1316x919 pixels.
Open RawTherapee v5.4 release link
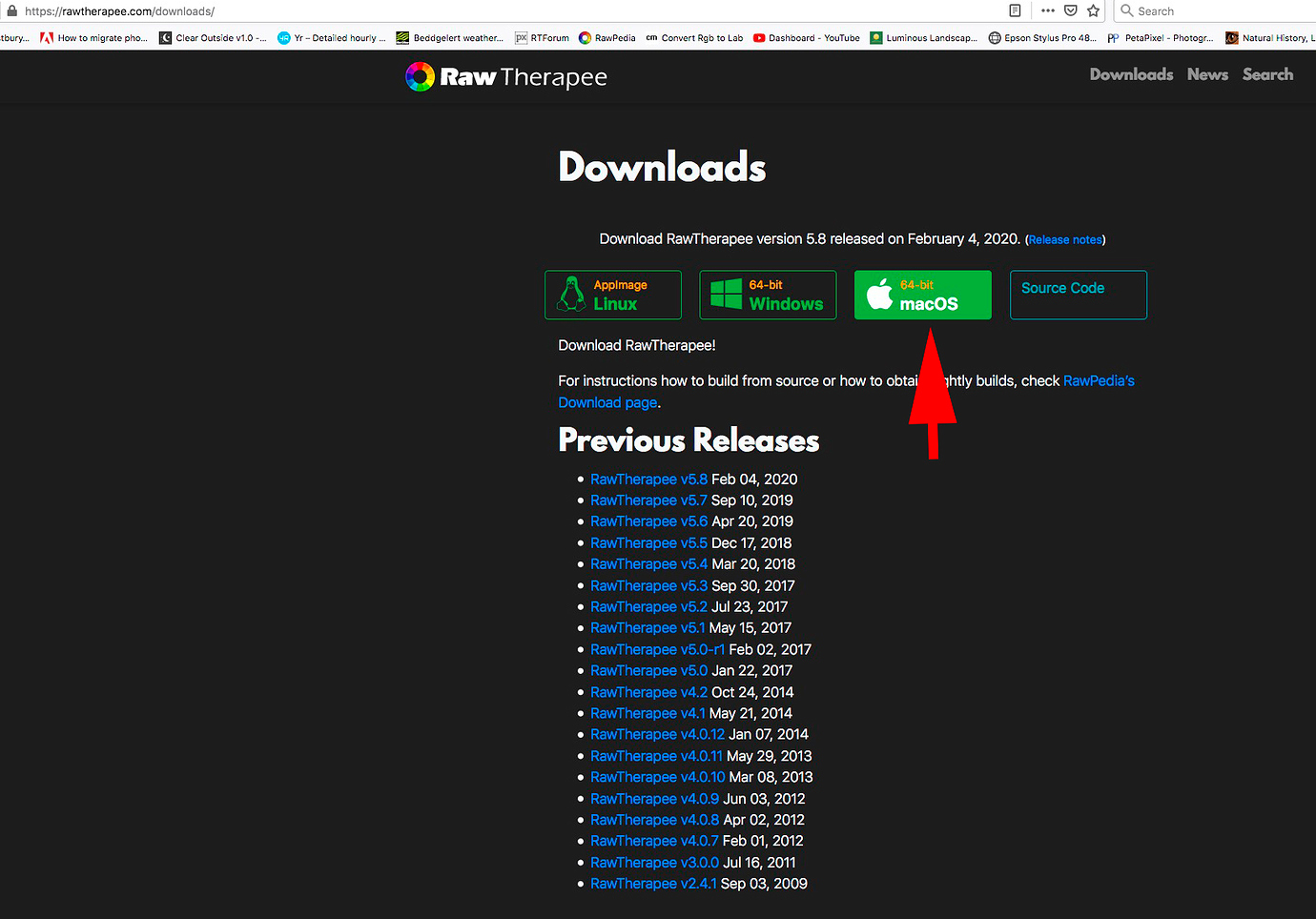648,564
